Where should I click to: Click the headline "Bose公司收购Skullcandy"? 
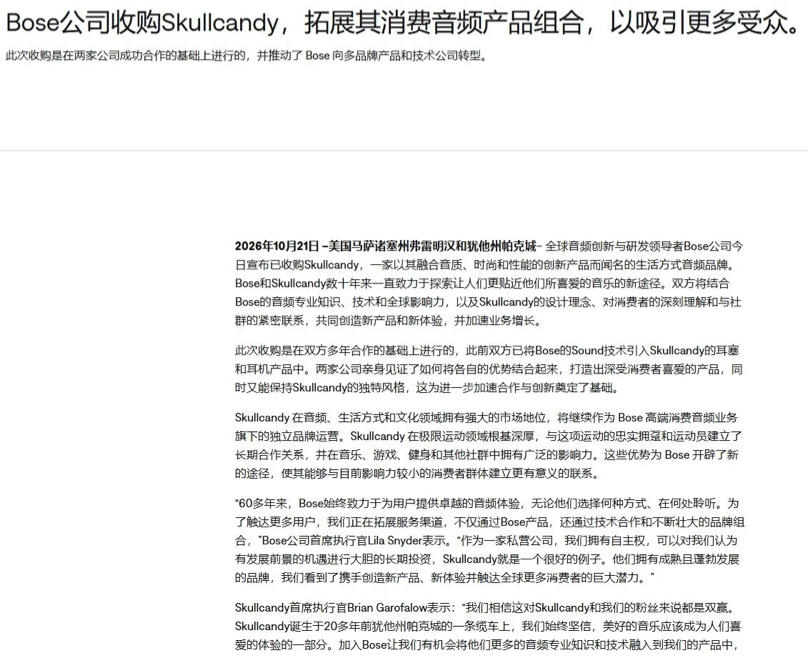142,22
